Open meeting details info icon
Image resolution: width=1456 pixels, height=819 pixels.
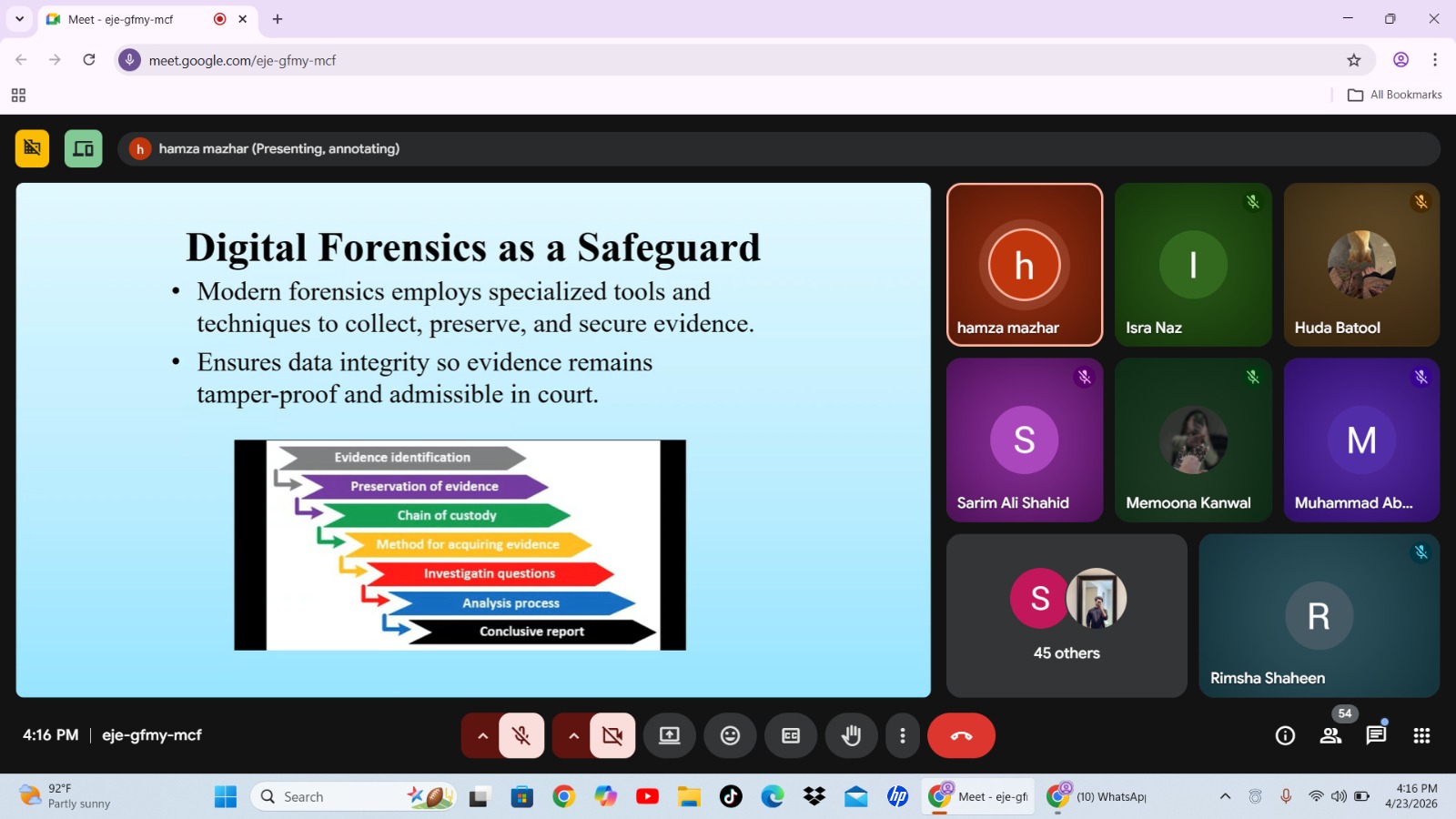pyautogui.click(x=1285, y=735)
